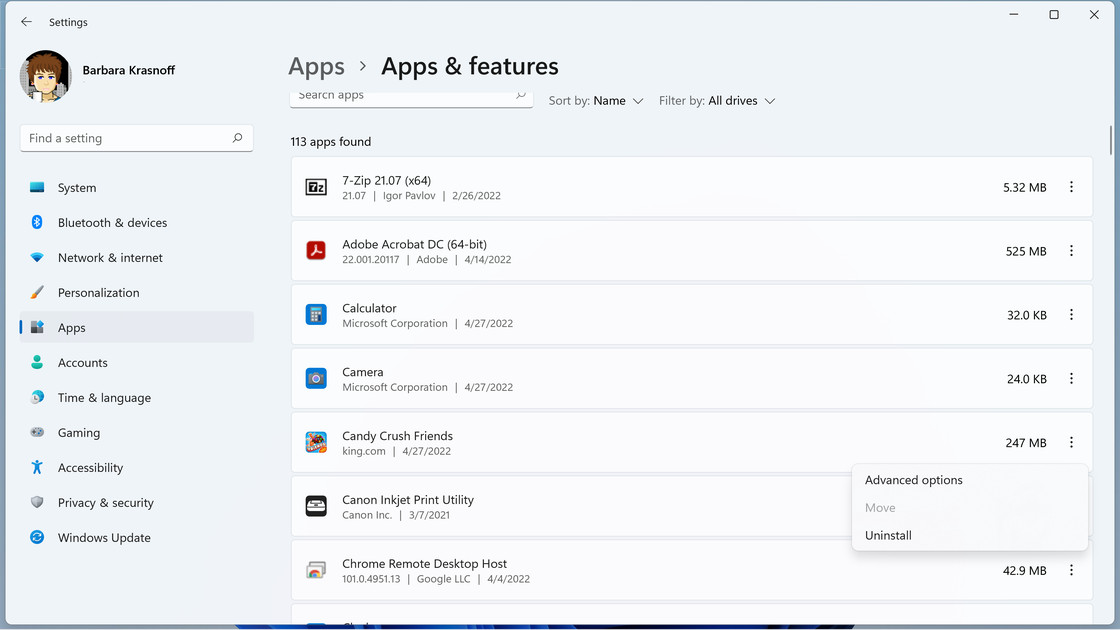
Task: Open the Sort by Name dropdown
Action: [x=596, y=101]
